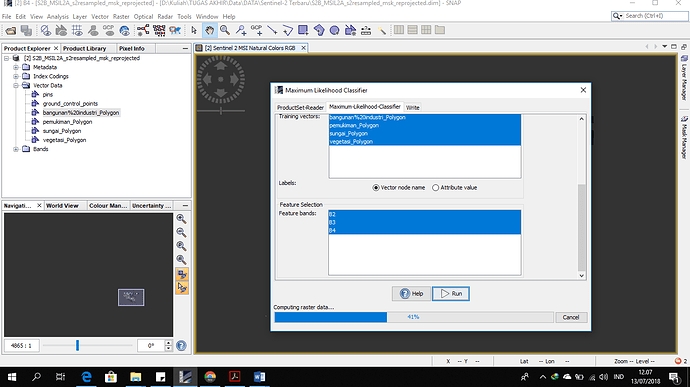Open the Radar menu
The width and height of the screenshot is (690, 387).
point(165,17)
